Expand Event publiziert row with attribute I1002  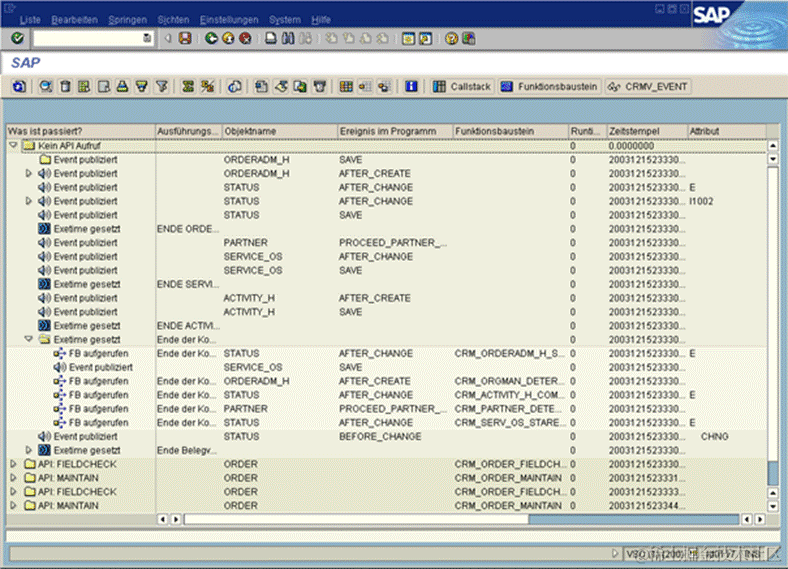click(29, 201)
